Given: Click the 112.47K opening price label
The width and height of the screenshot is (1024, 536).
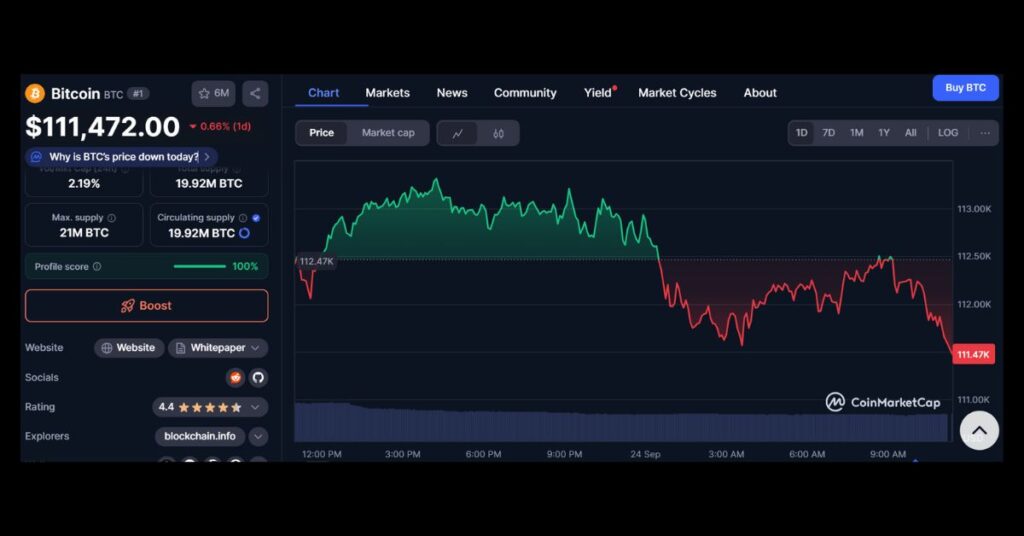Looking at the screenshot, I should 315,261.
